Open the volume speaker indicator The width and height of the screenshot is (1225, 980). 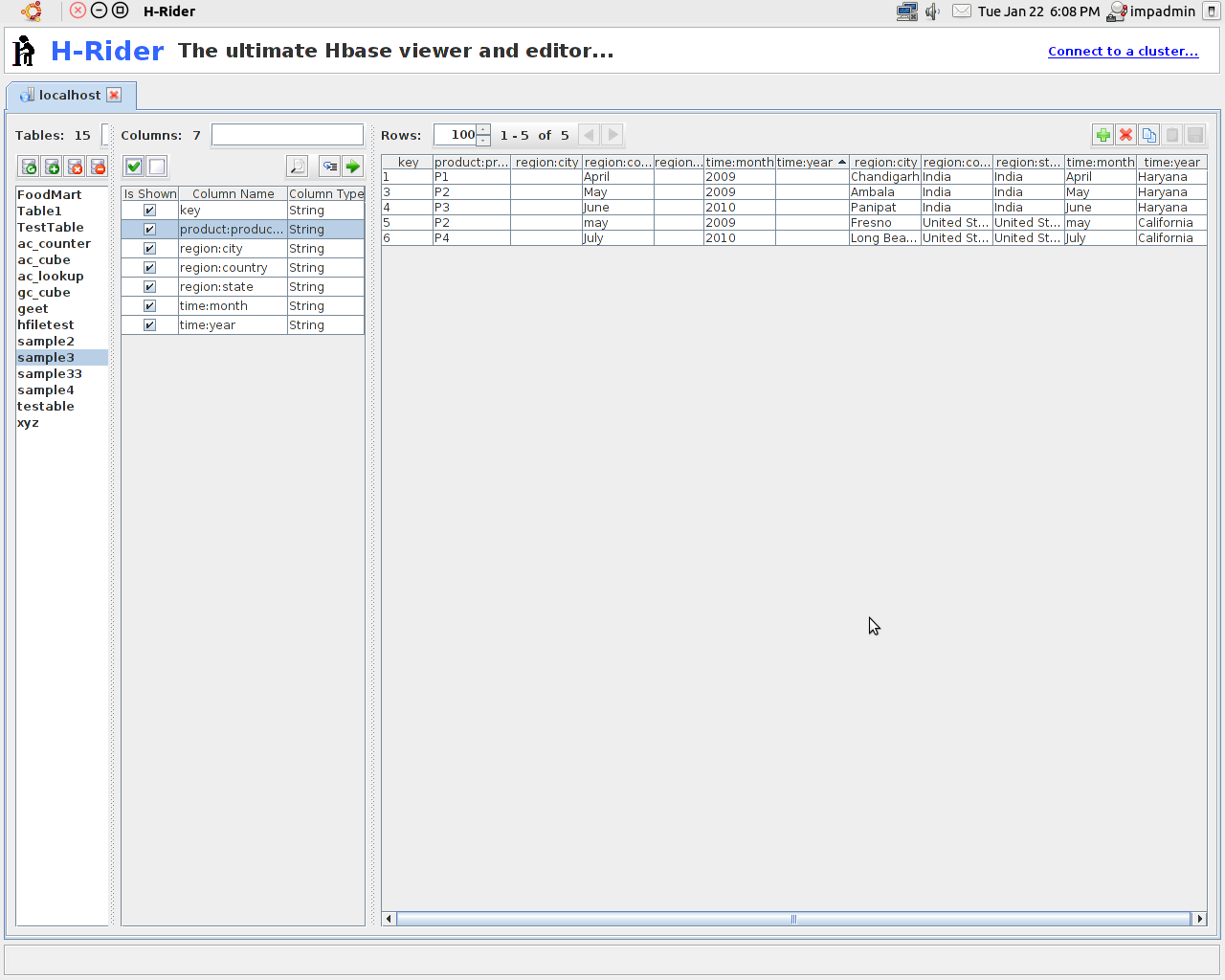pos(933,11)
